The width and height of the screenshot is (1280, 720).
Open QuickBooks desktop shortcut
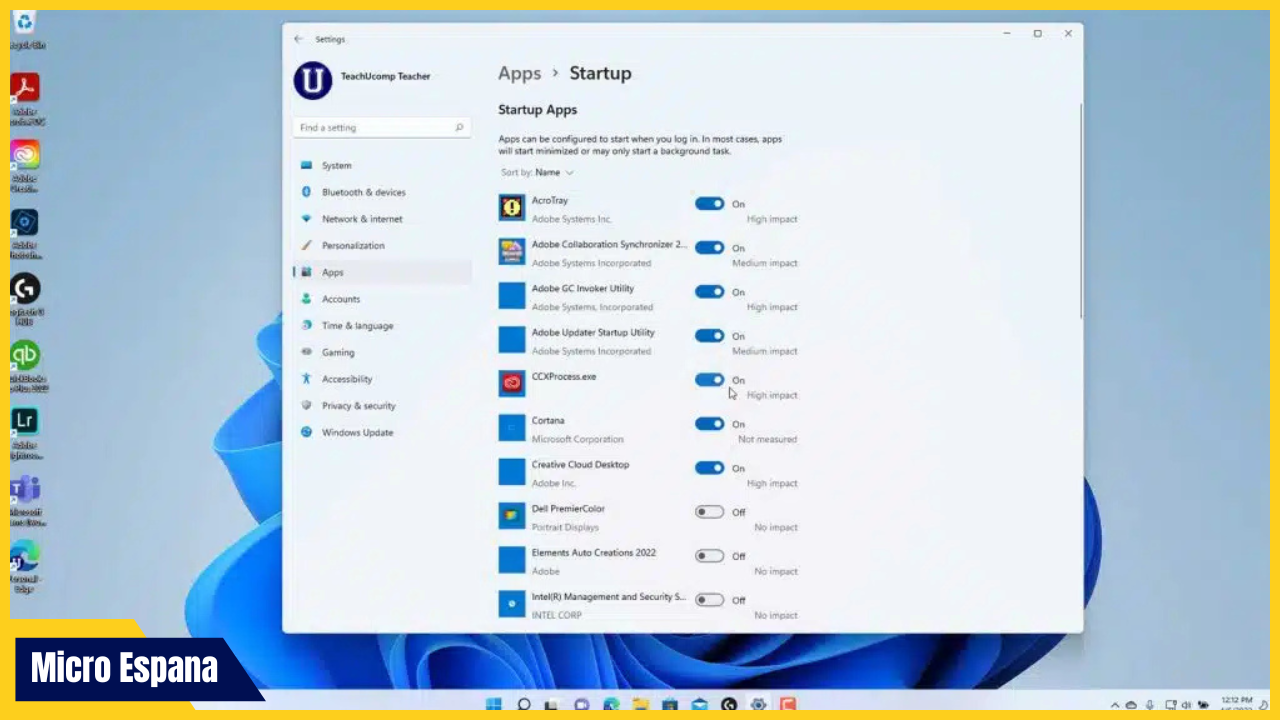pyautogui.click(x=25, y=356)
